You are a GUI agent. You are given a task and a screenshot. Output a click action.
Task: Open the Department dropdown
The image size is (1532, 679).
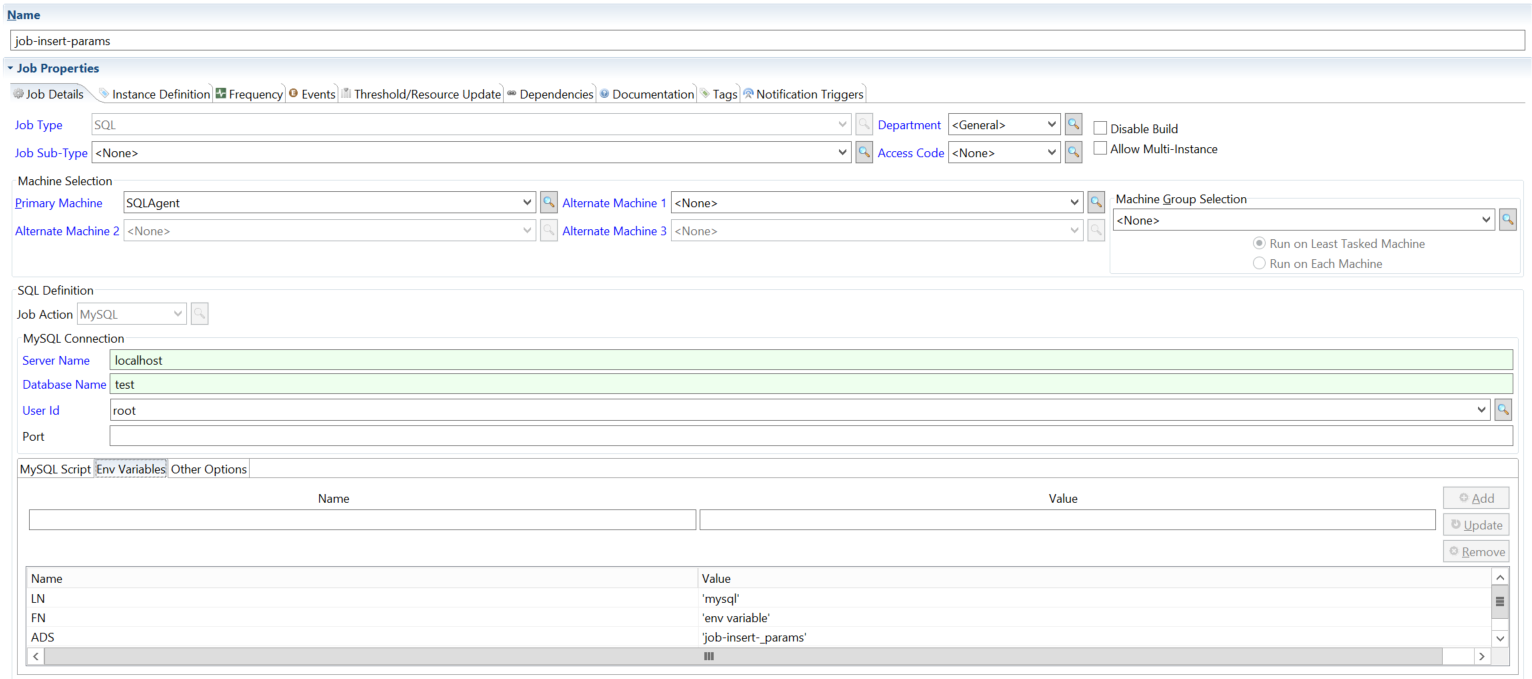click(x=1051, y=125)
